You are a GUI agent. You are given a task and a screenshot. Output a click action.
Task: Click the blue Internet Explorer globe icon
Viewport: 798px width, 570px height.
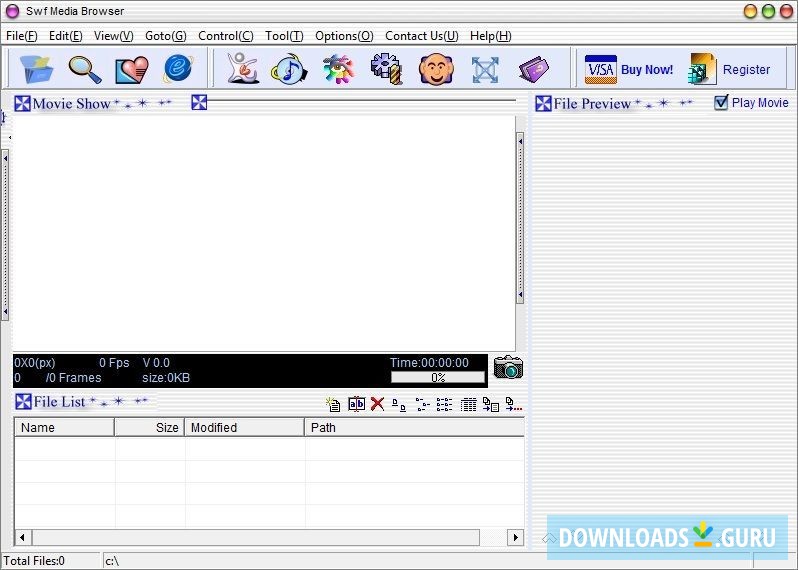click(179, 69)
